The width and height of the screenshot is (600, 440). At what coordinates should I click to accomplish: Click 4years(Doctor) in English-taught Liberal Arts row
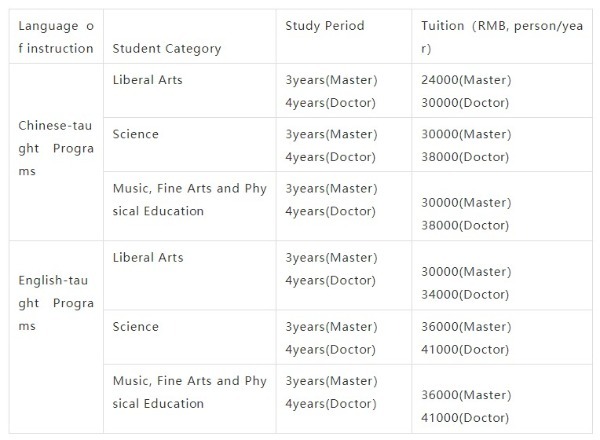pos(331,281)
